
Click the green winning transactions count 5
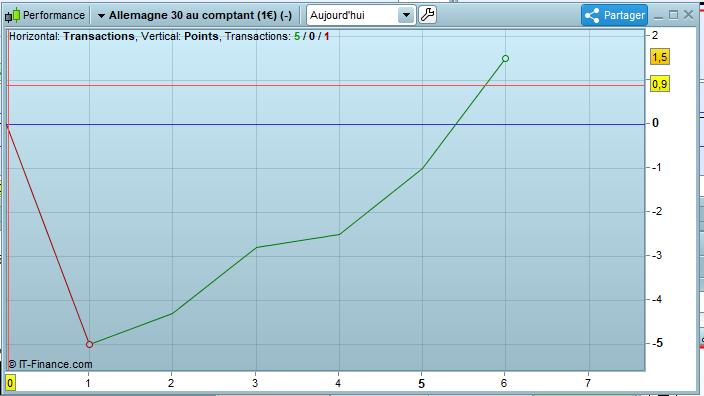coord(297,36)
